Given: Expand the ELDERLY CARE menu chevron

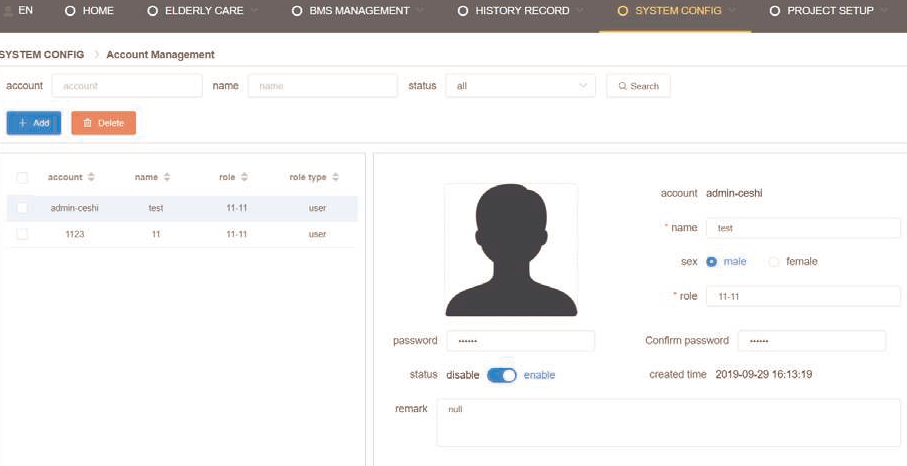Looking at the screenshot, I should [x=254, y=11].
